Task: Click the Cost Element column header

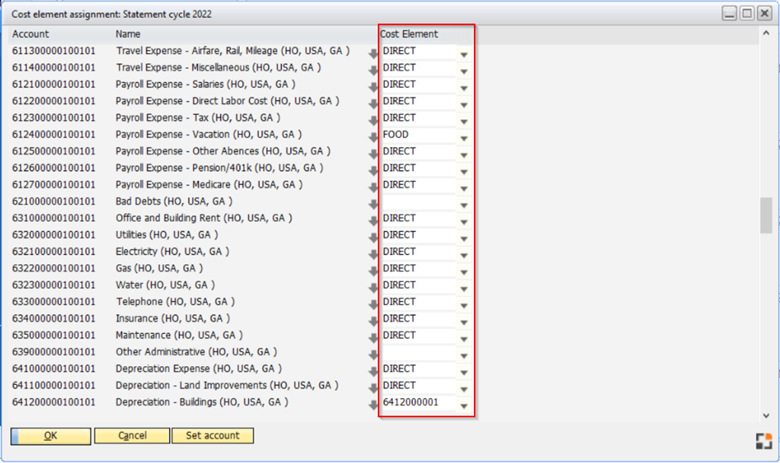Action: 409,34
